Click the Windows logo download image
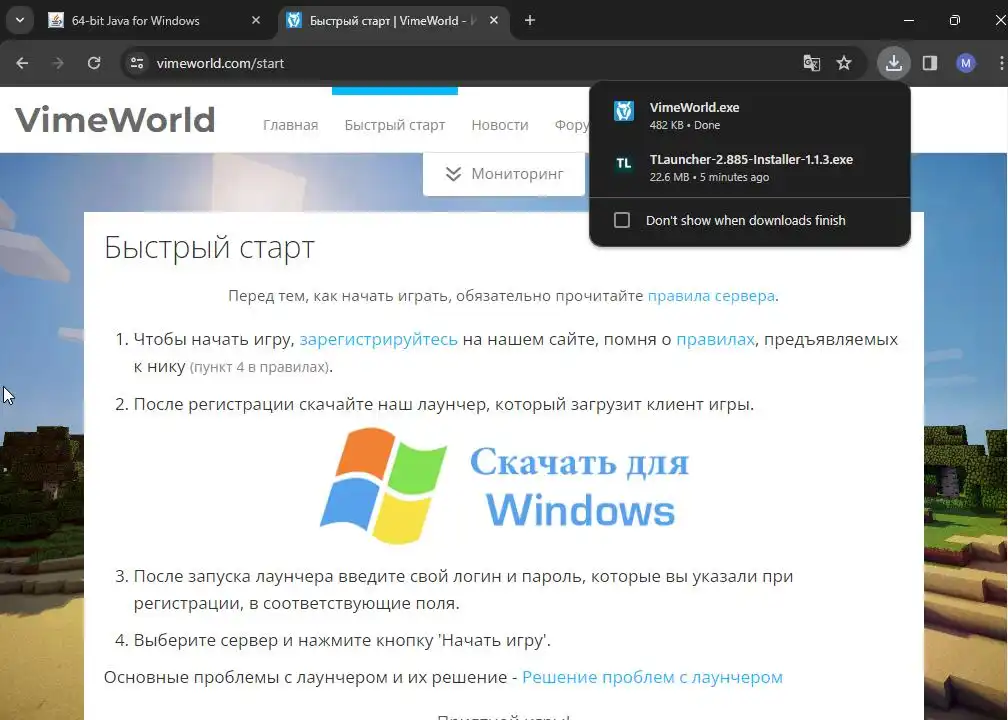 pos(383,486)
